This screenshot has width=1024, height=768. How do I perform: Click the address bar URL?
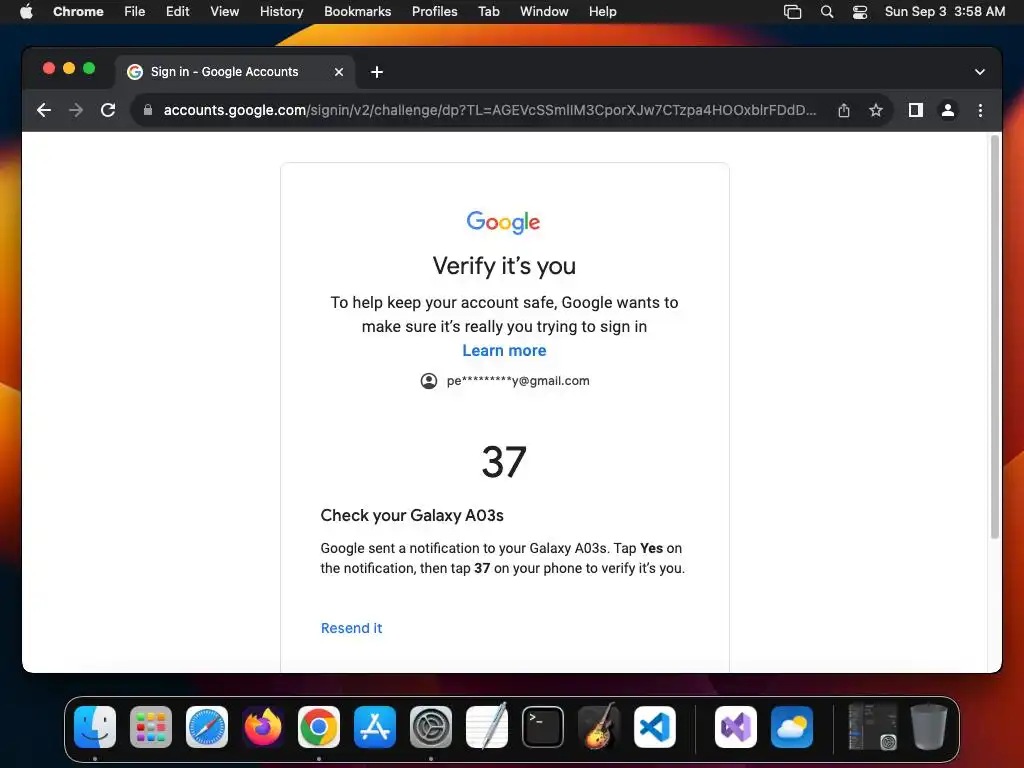489,110
